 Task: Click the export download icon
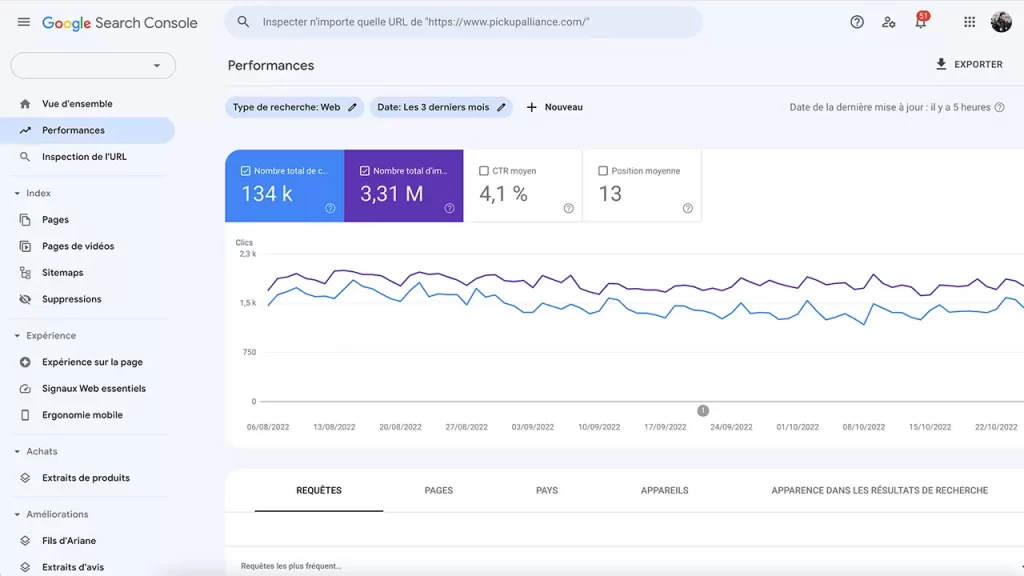(941, 64)
